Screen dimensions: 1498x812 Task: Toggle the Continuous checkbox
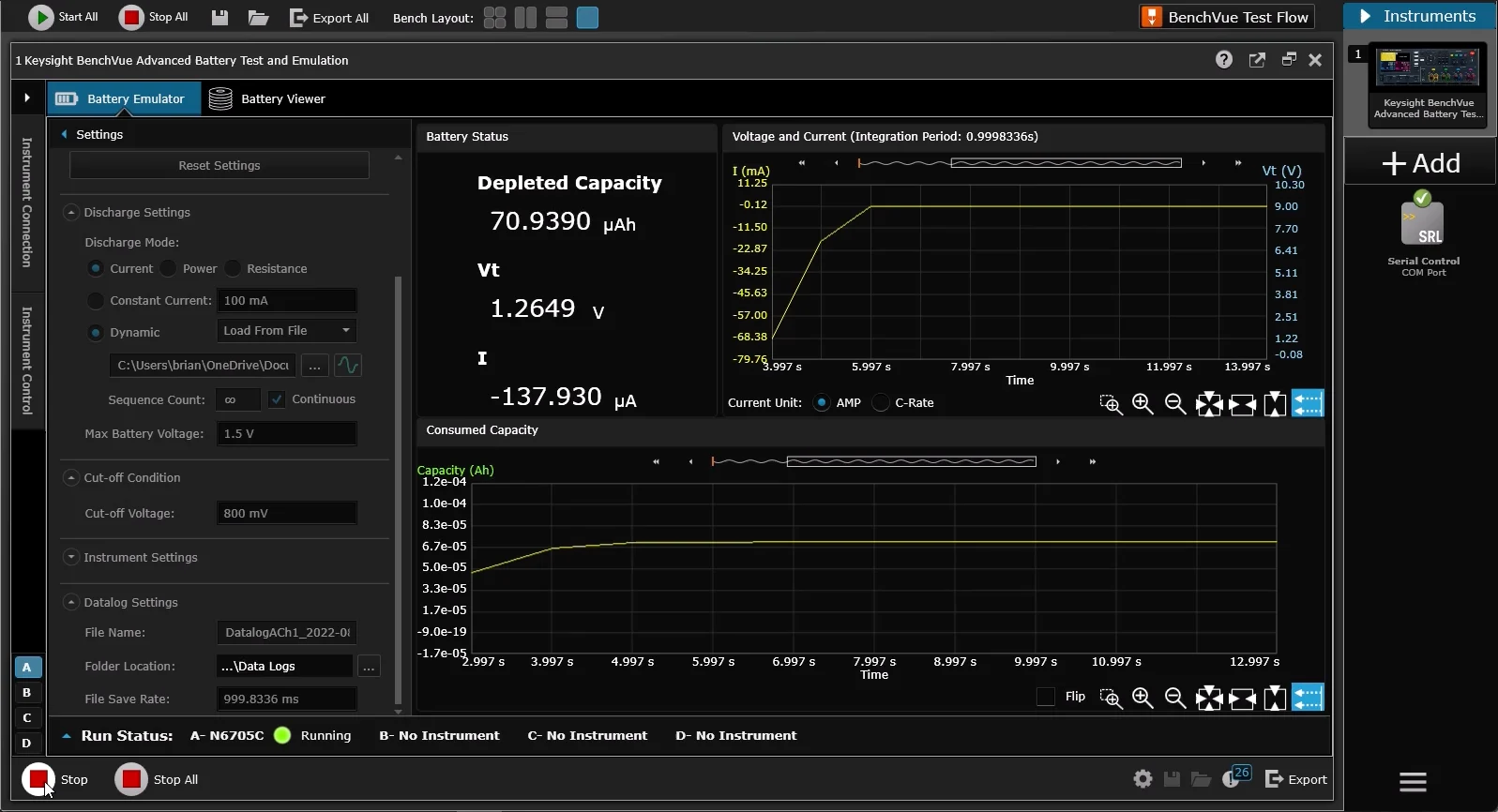click(x=277, y=398)
